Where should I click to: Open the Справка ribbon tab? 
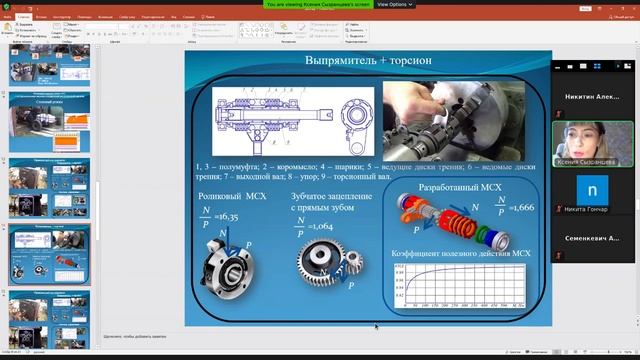click(x=189, y=17)
